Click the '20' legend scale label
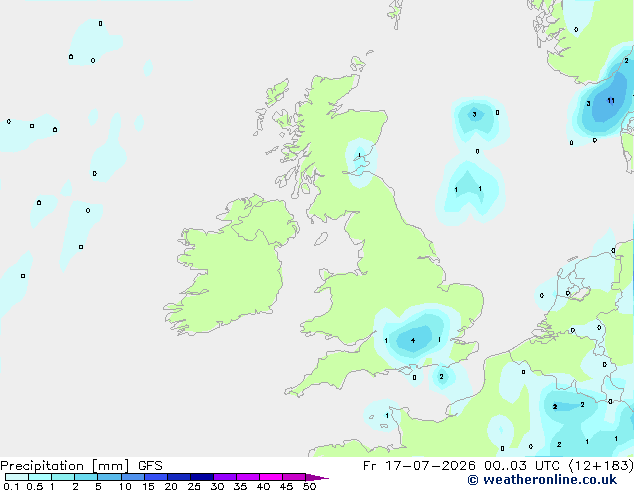Image resolution: width=634 pixels, height=490 pixels. [171, 486]
